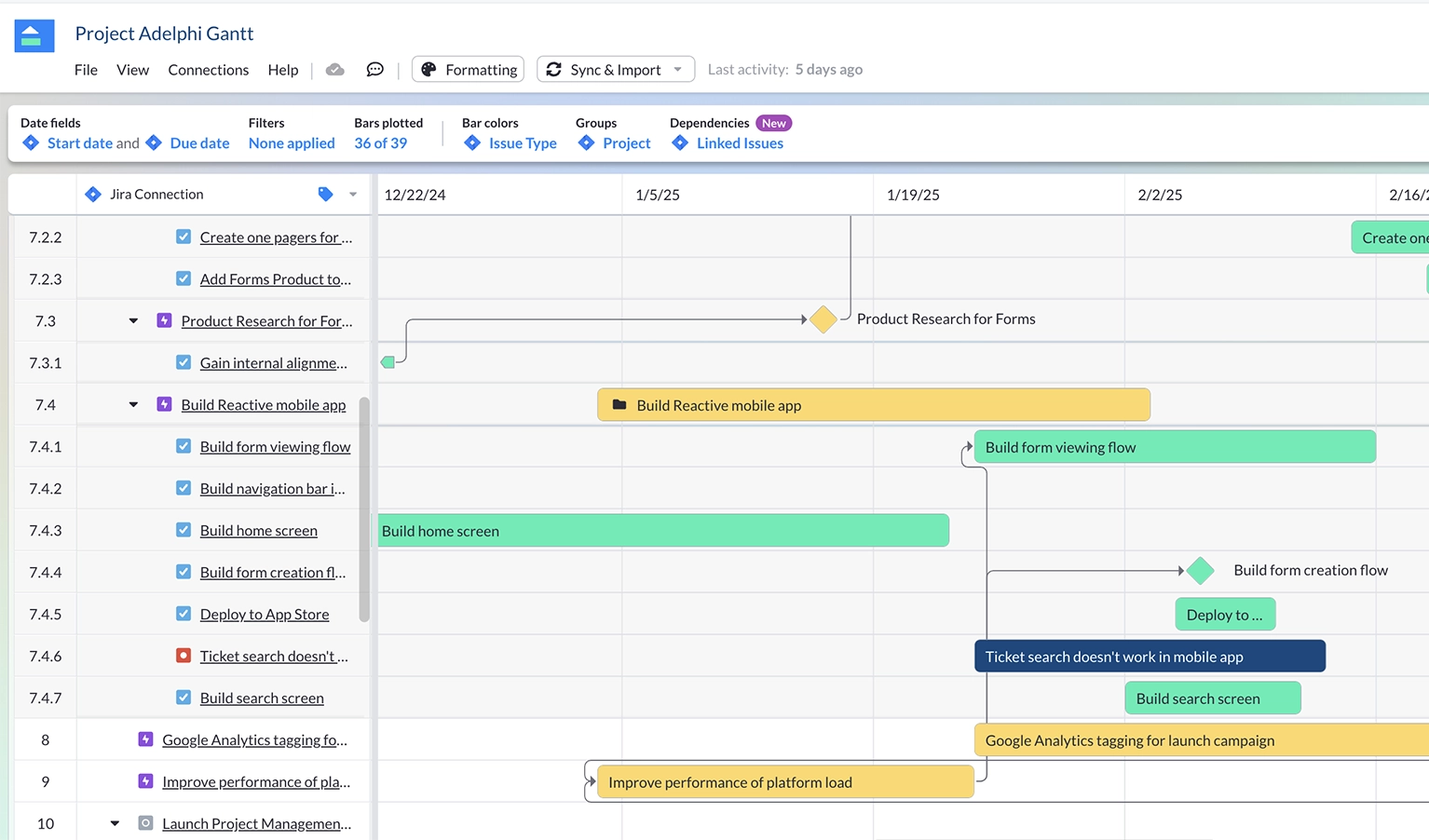Click the Deploy to ... green bar

coord(1225,615)
